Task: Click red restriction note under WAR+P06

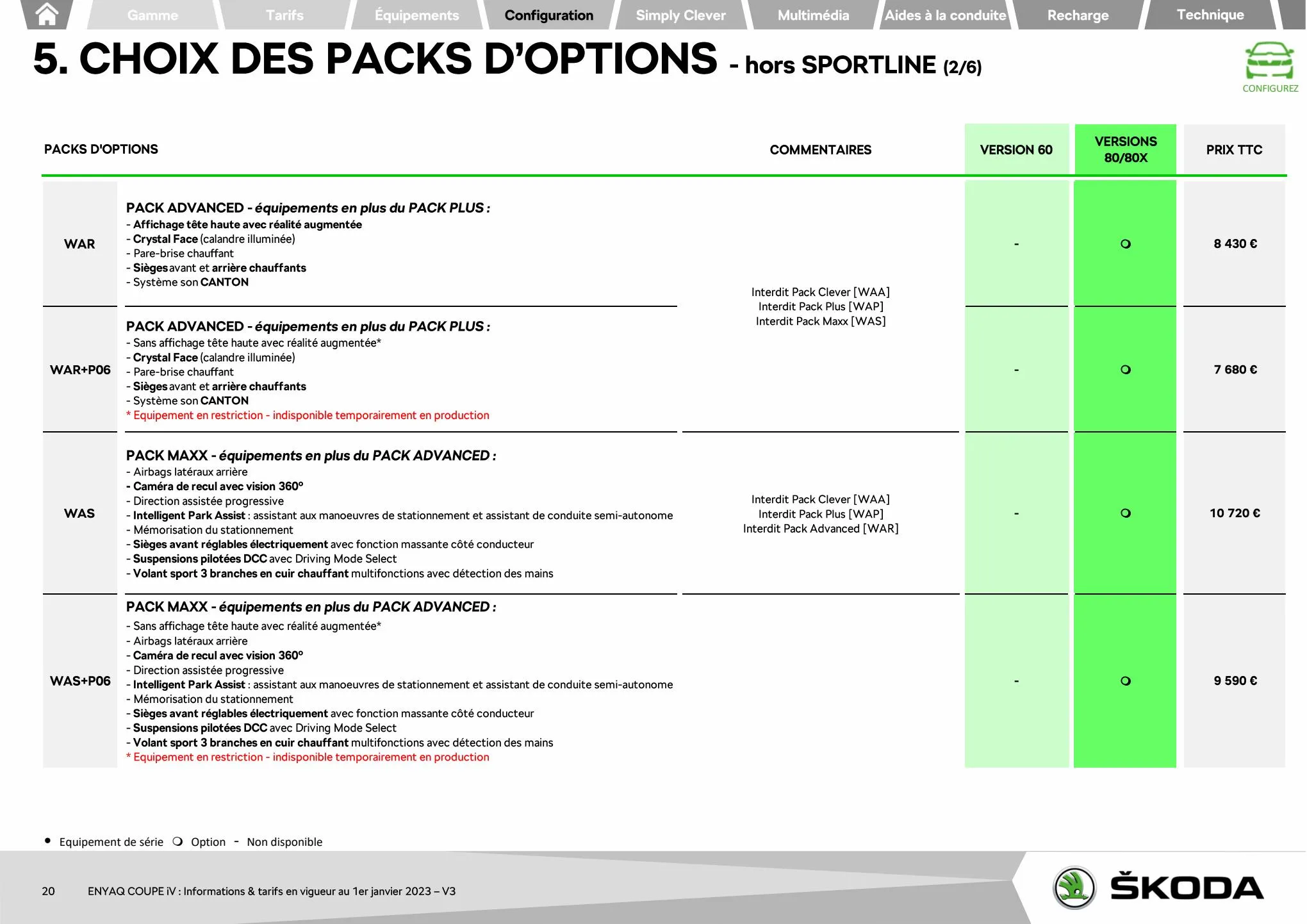Action: [308, 415]
